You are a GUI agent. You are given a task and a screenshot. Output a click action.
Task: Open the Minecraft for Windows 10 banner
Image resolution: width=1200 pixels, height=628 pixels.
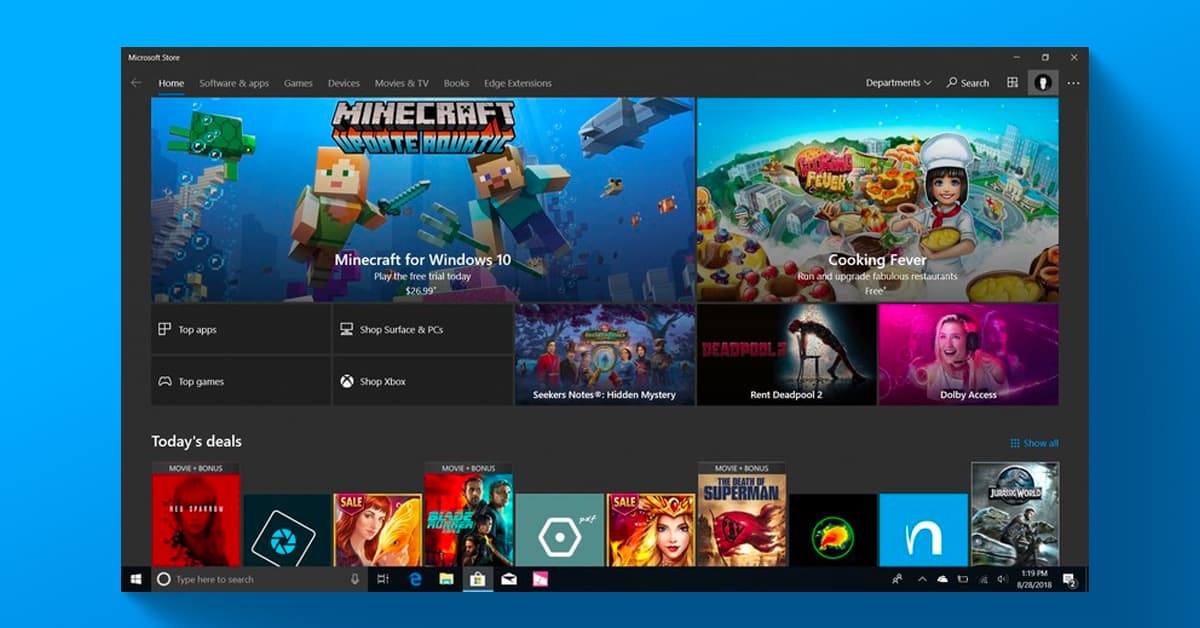pyautogui.click(x=423, y=199)
